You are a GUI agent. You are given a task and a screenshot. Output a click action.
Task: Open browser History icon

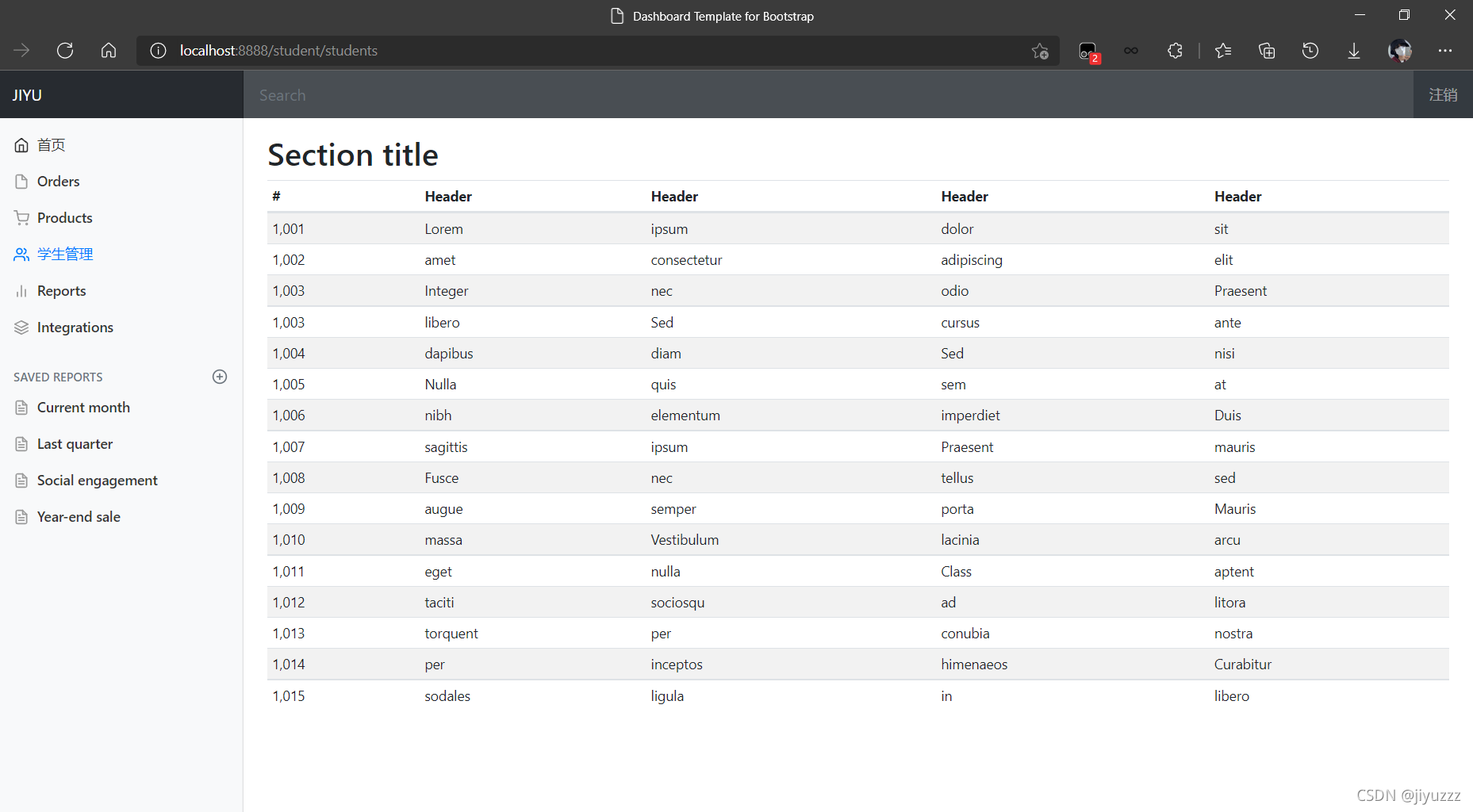1310,51
